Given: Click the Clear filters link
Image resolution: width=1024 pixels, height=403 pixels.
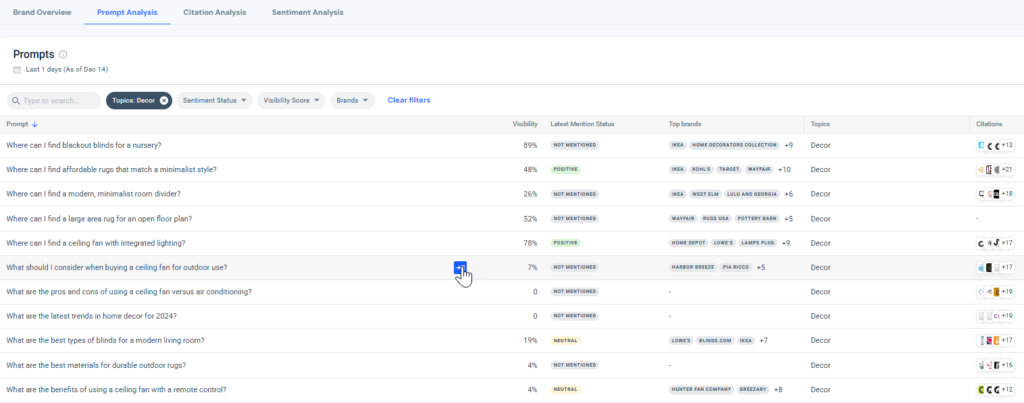Looking at the screenshot, I should tap(409, 101).
